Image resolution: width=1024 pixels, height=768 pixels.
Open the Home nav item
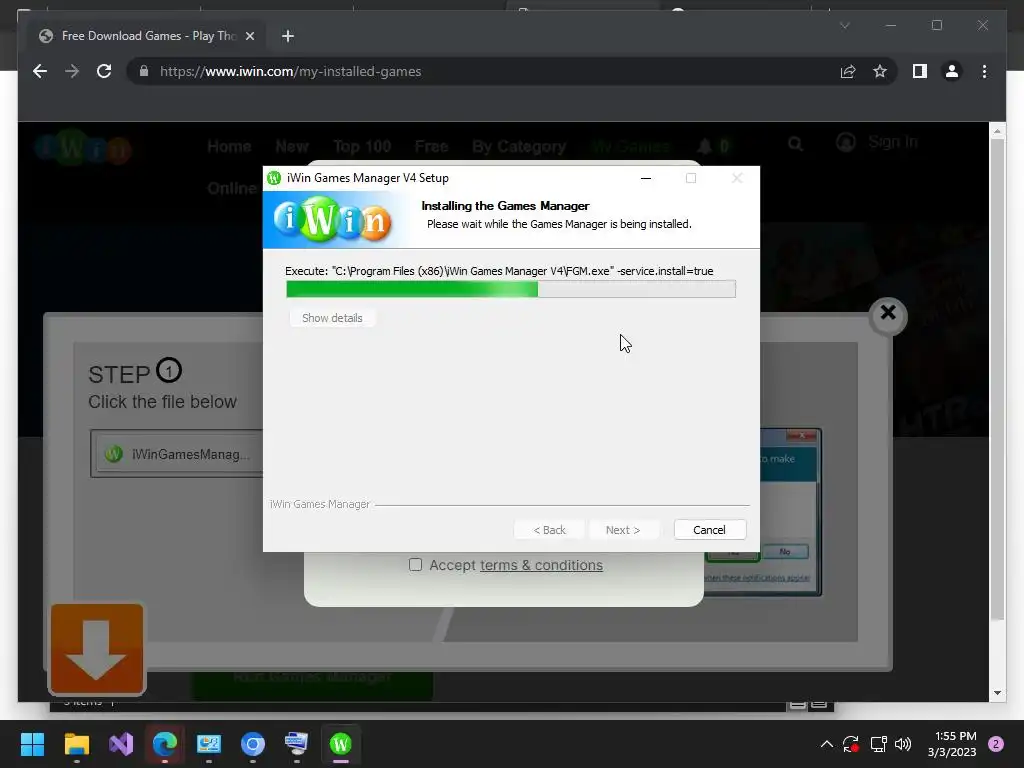[x=229, y=146]
